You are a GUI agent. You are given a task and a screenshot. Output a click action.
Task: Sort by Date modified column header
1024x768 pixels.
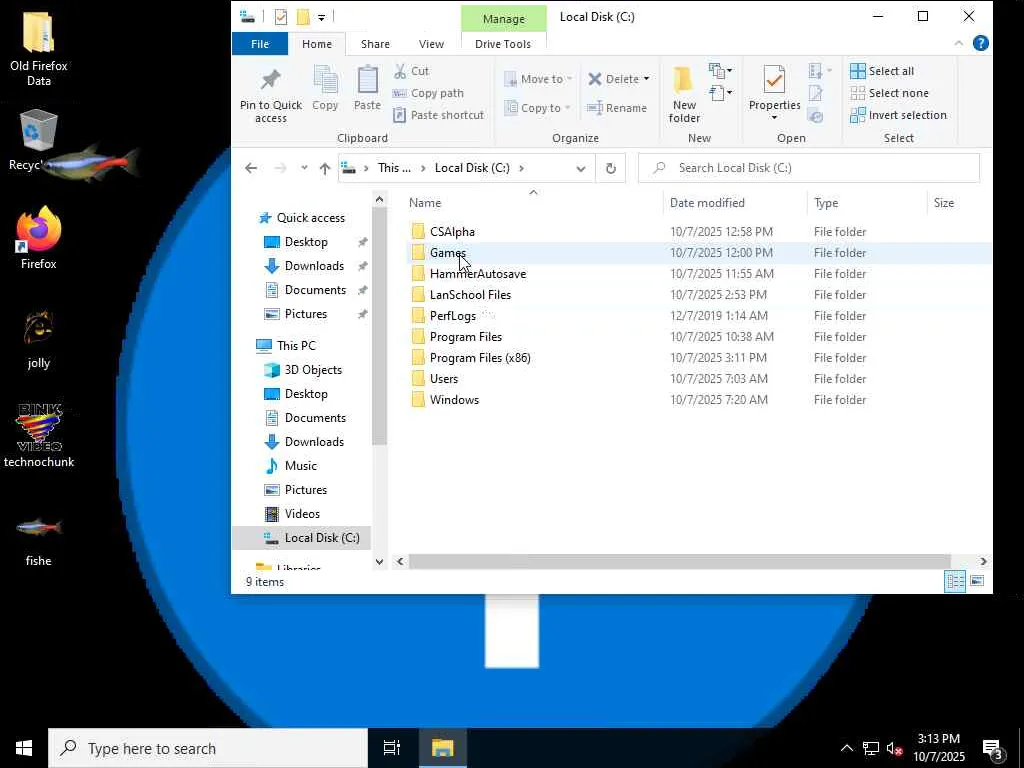pos(735,202)
